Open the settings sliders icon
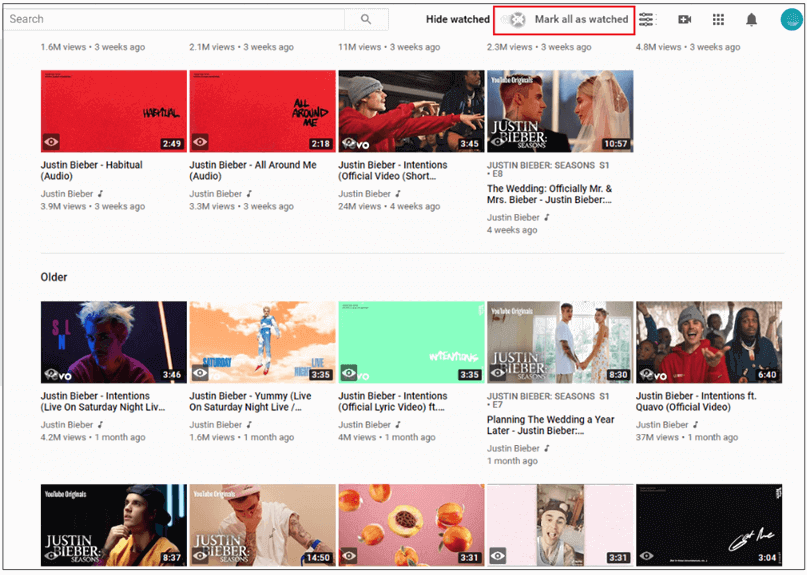The image size is (807, 575). (x=646, y=20)
